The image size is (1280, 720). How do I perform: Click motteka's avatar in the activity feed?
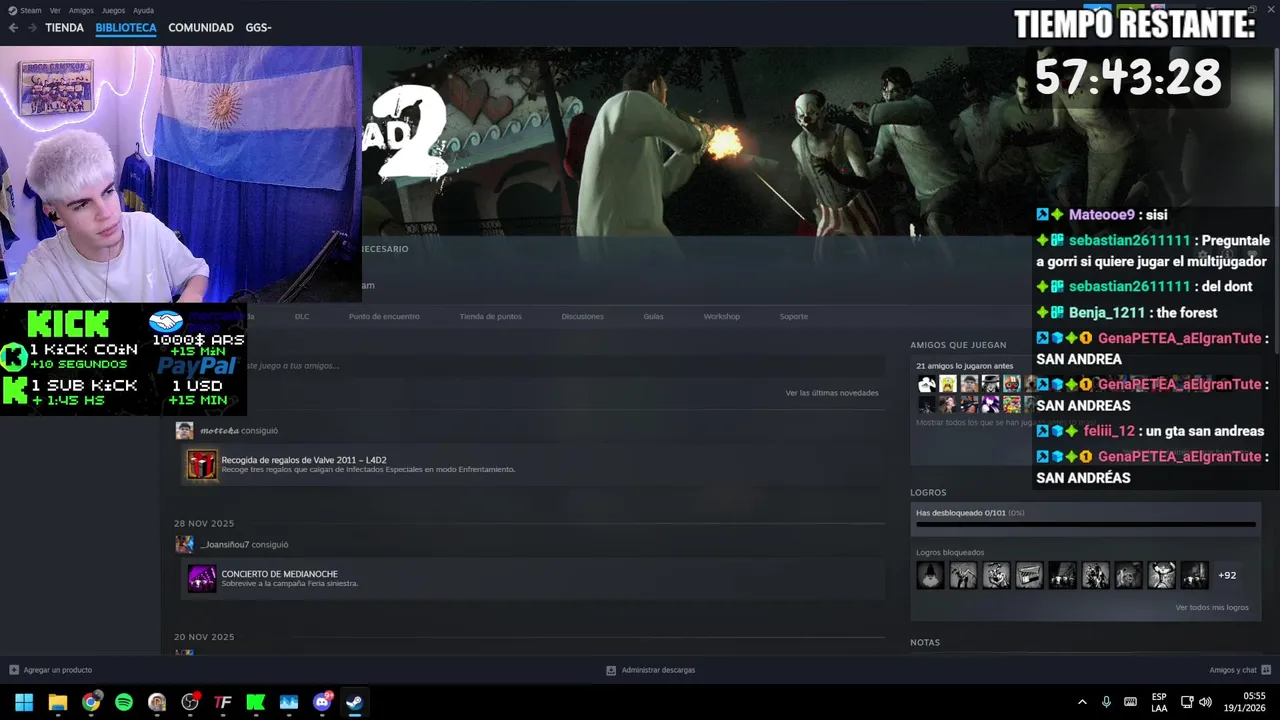184,431
